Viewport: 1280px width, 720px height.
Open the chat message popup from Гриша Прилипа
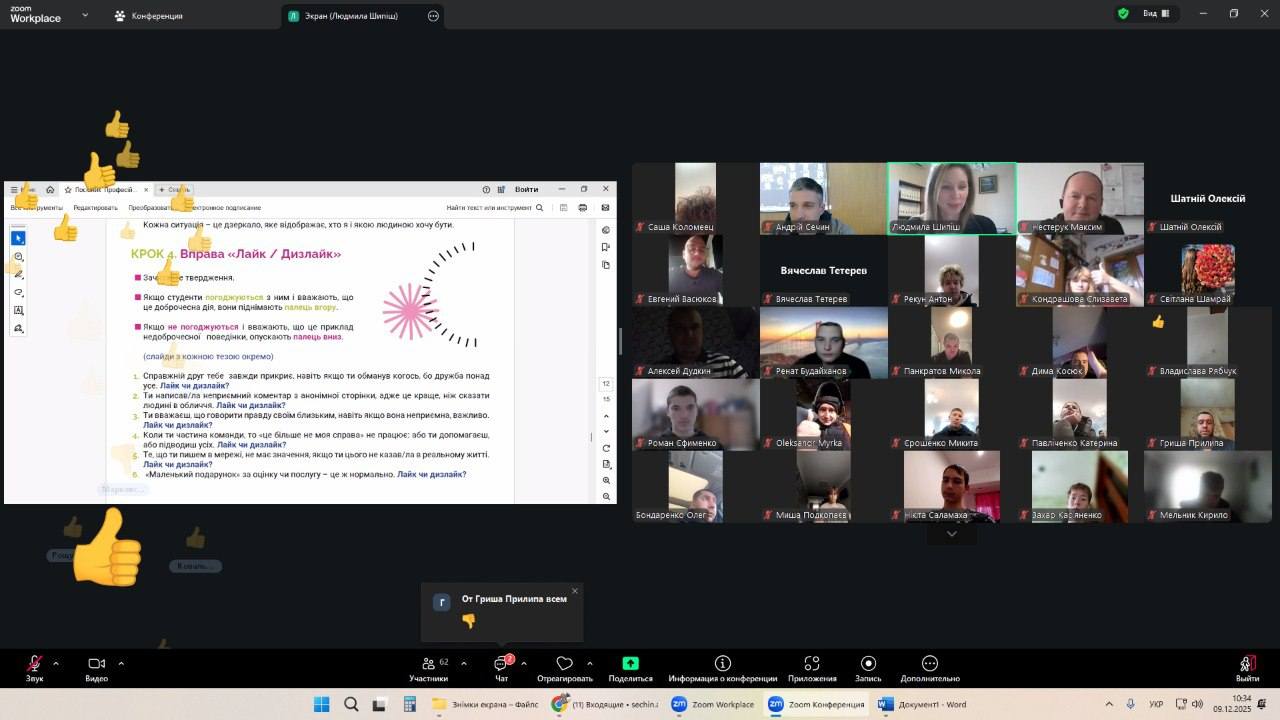point(502,612)
